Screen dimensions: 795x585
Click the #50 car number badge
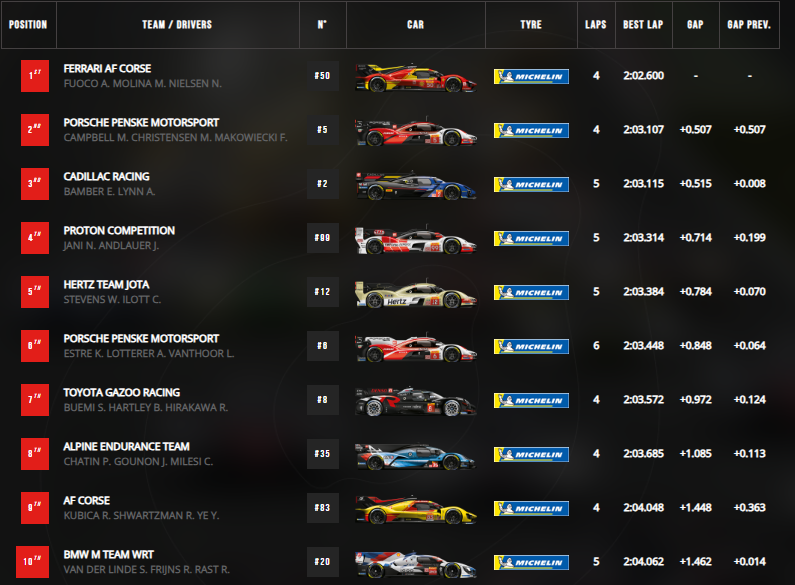coord(322,76)
